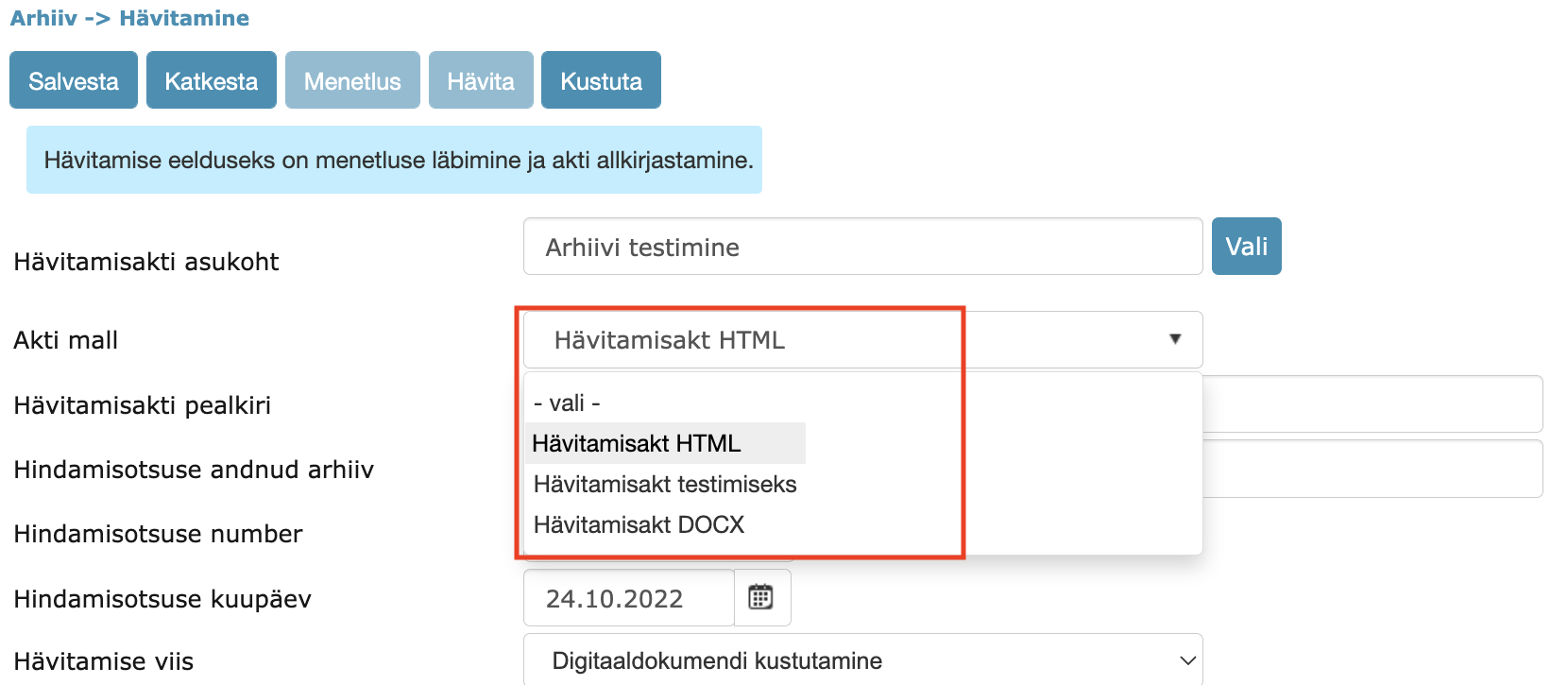Click the Kustuta button
The width and height of the screenshot is (1568, 685).
[601, 81]
